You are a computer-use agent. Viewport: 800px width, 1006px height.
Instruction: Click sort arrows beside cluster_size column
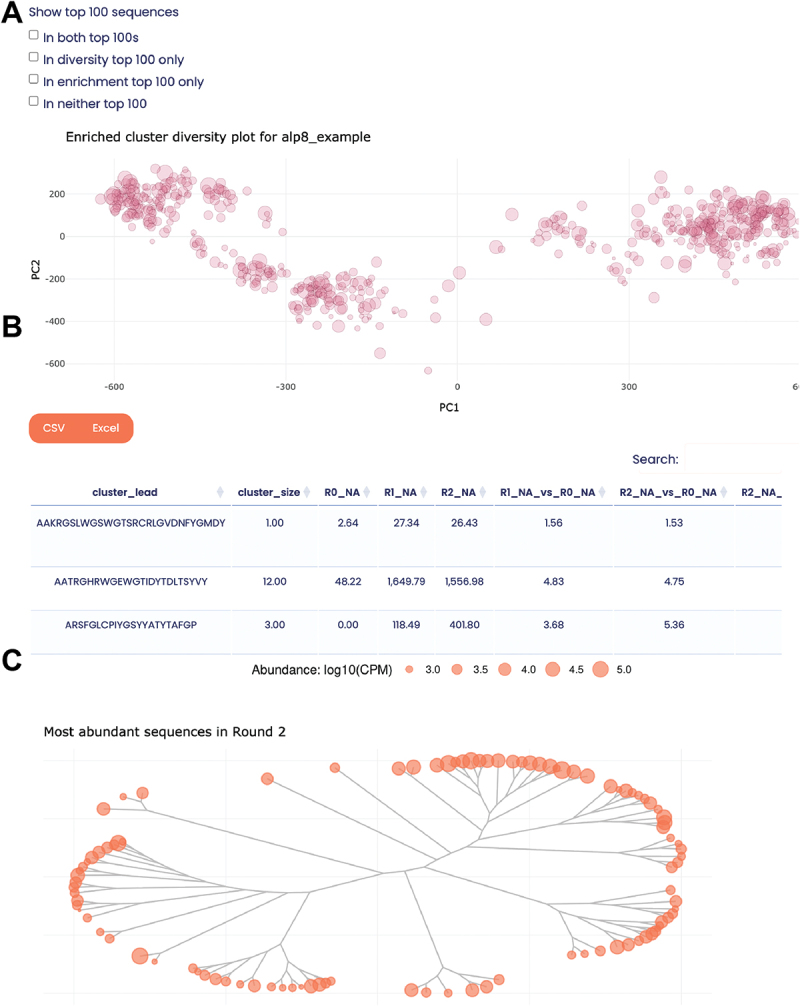click(x=307, y=492)
